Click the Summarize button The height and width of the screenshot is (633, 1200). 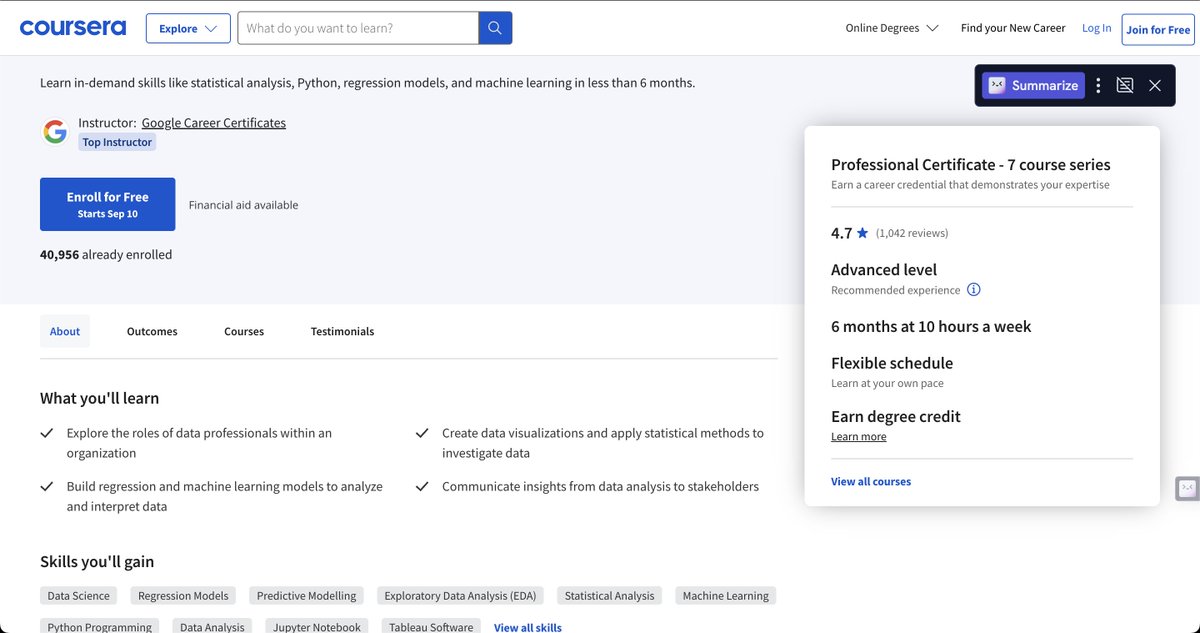tap(1033, 85)
